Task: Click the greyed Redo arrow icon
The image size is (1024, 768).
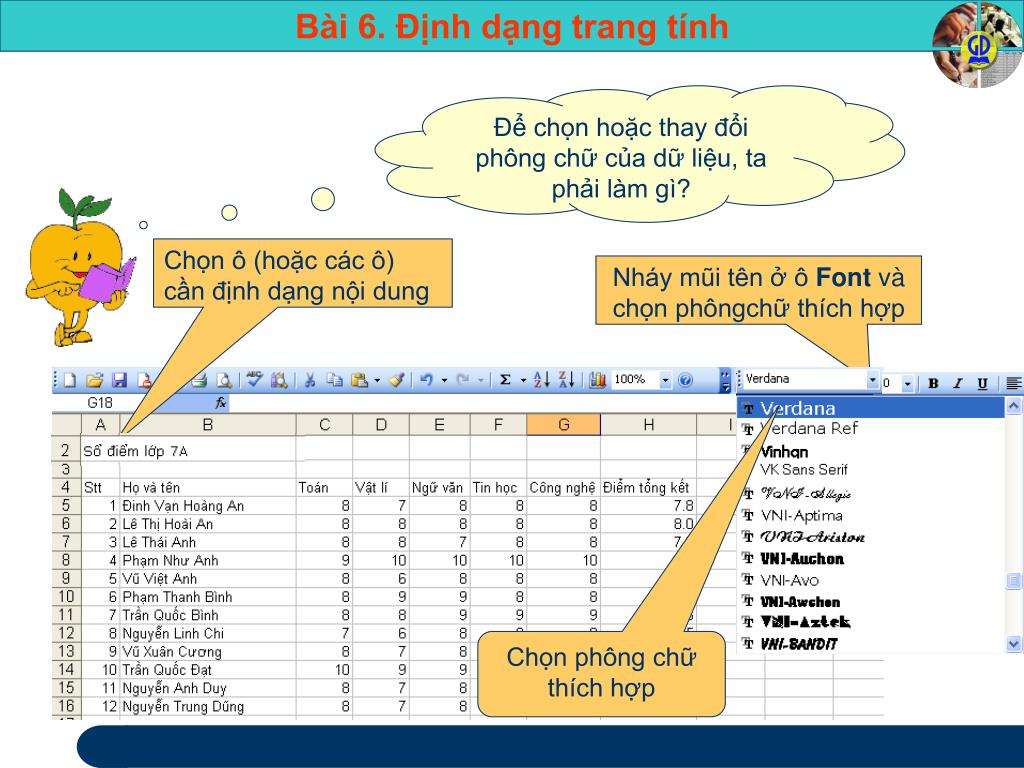Action: [x=463, y=380]
